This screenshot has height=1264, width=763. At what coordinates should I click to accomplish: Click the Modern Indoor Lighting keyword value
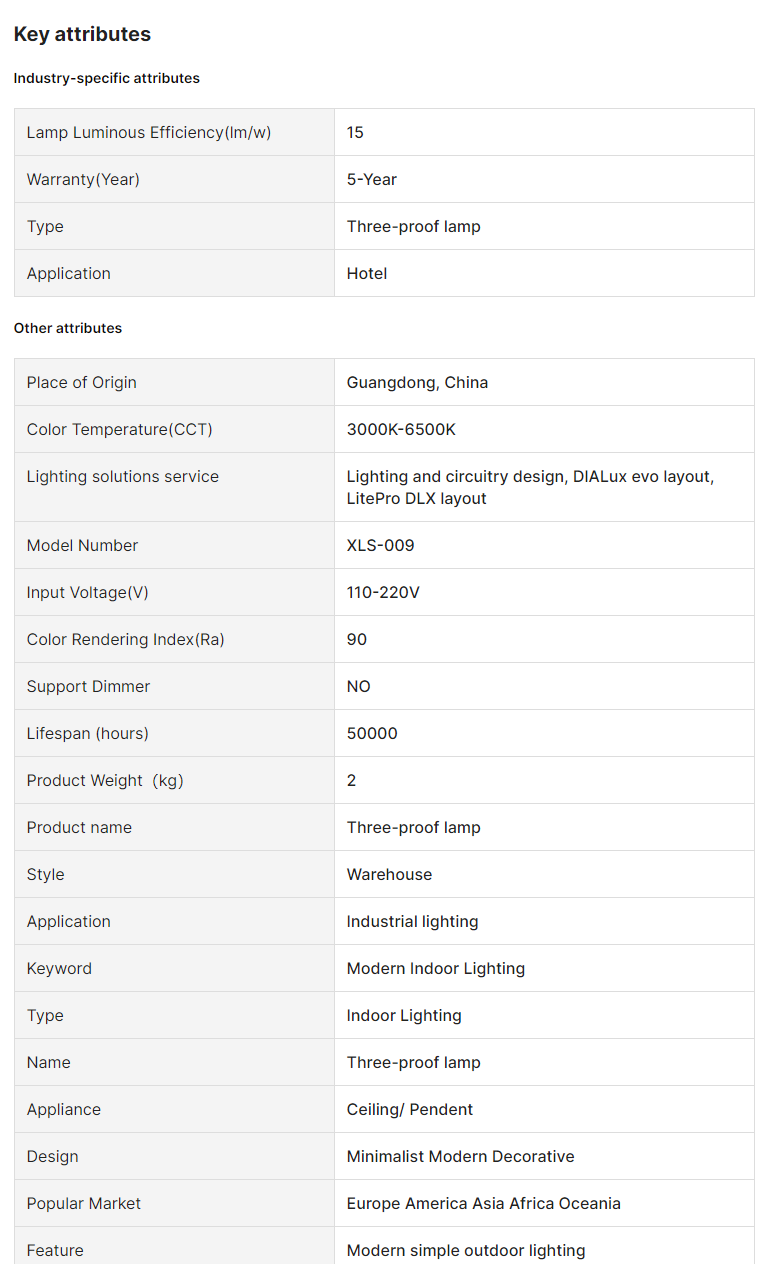tap(435, 968)
